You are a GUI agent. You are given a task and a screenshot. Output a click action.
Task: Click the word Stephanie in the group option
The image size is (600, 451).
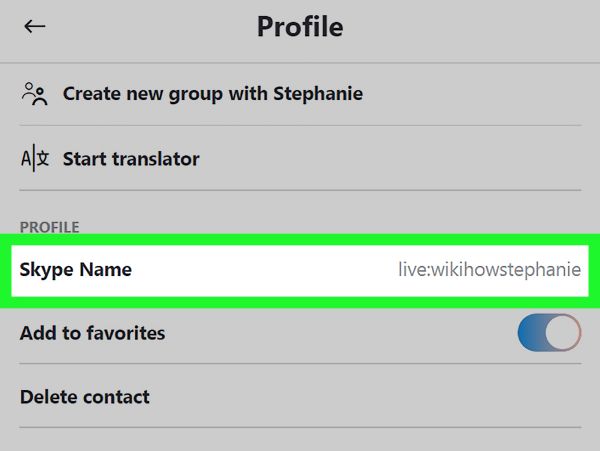click(318, 94)
